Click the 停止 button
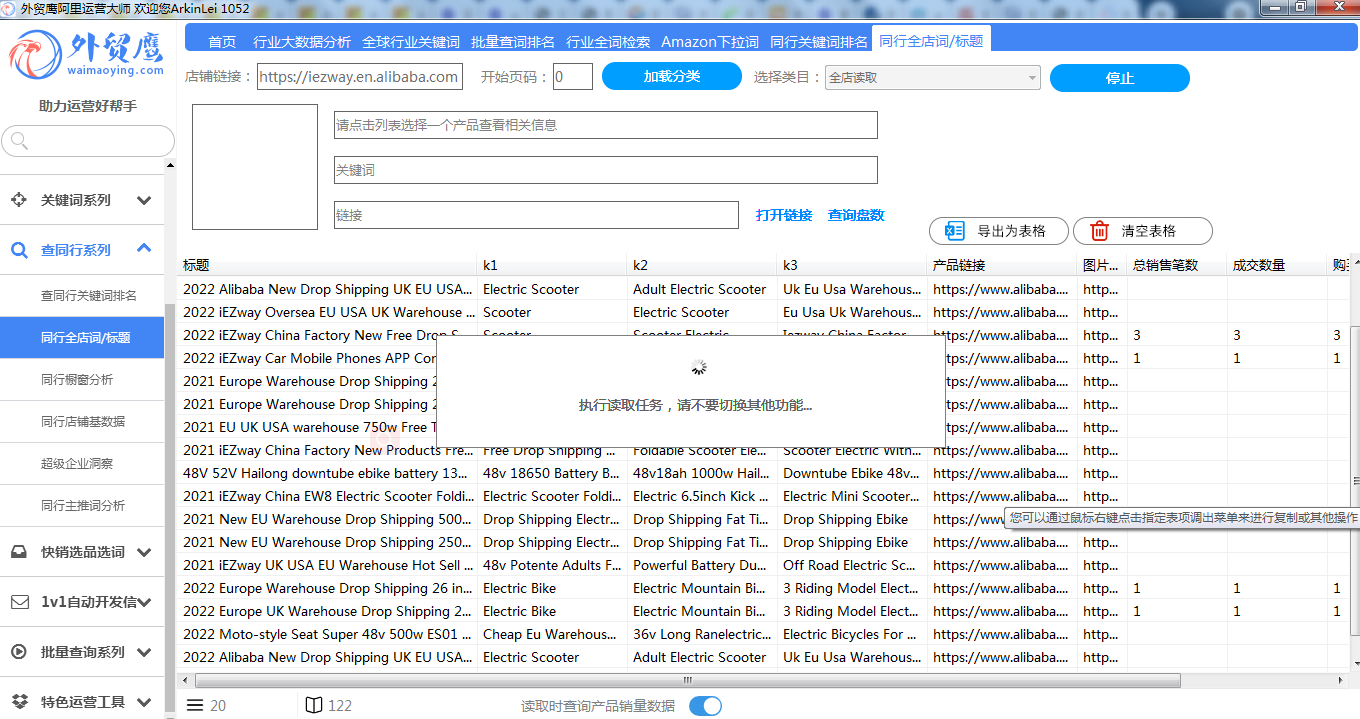 (x=1120, y=78)
